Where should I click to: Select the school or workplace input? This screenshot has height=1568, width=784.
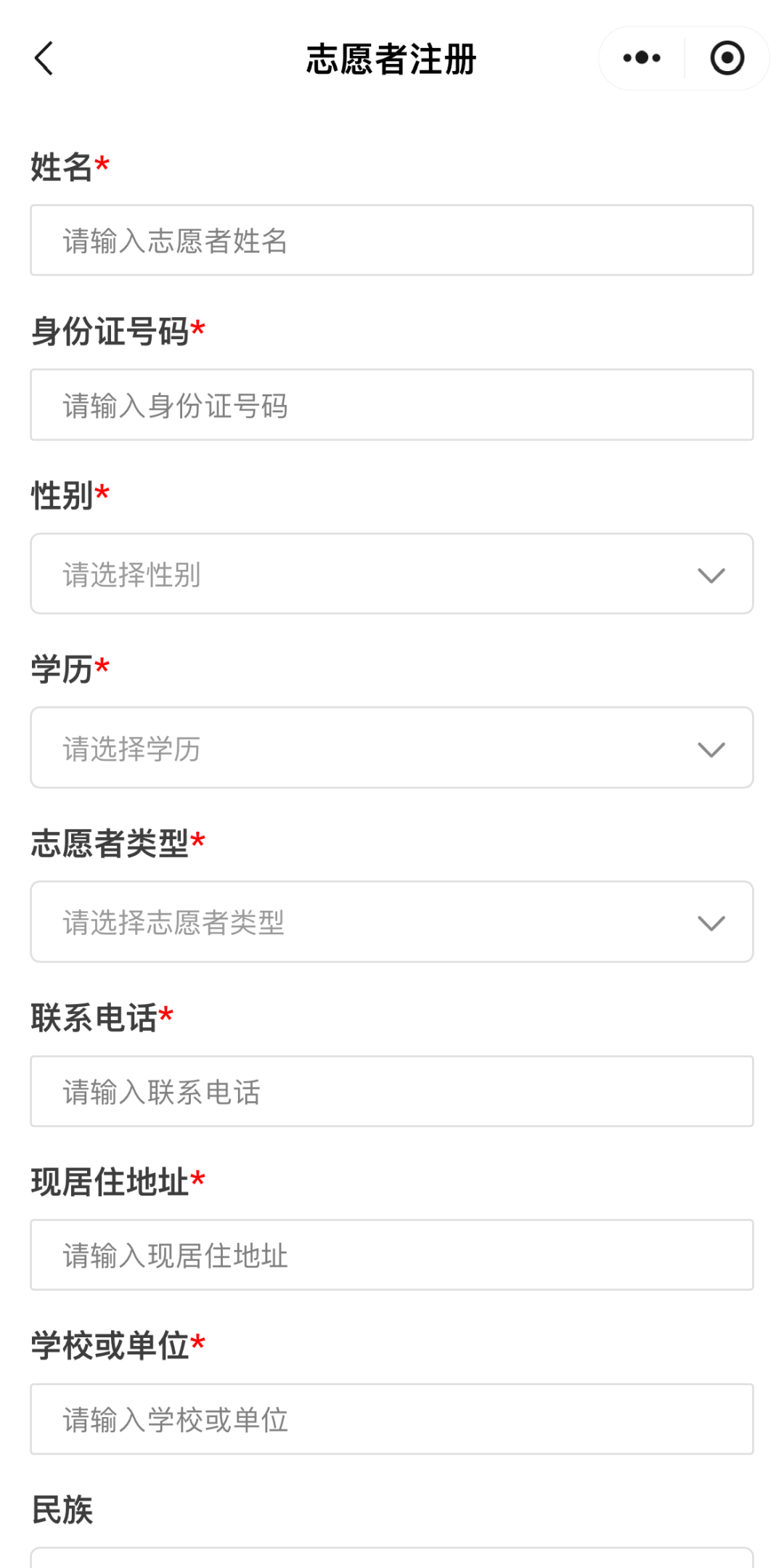392,1419
